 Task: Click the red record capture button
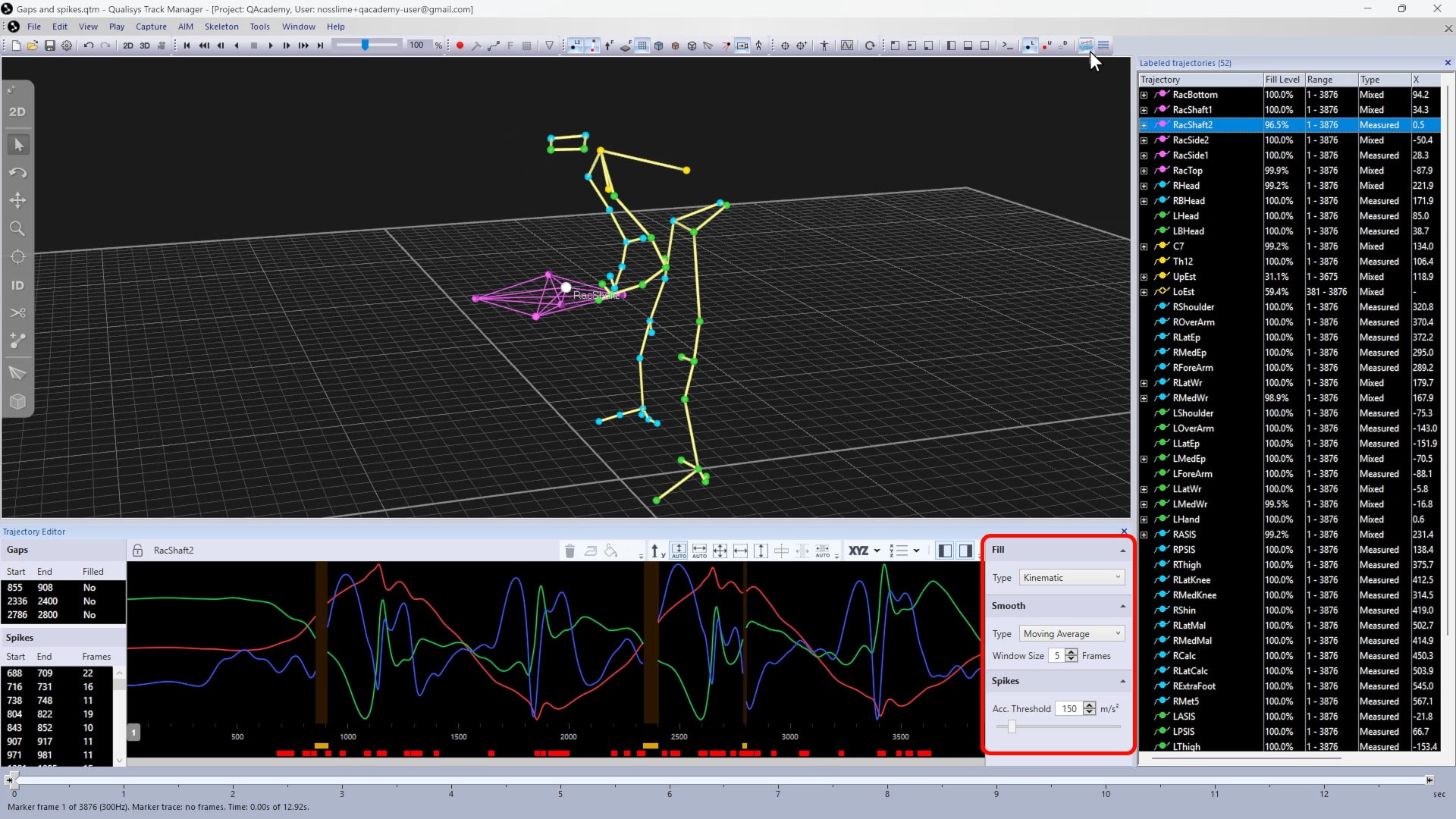click(x=460, y=45)
